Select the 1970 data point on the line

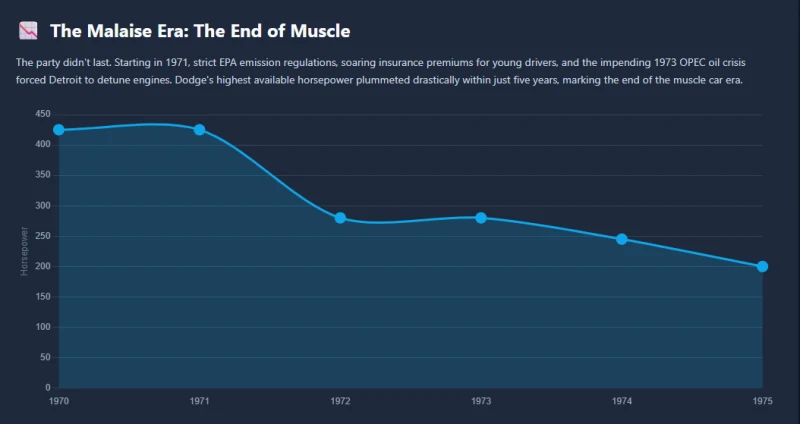[59, 130]
